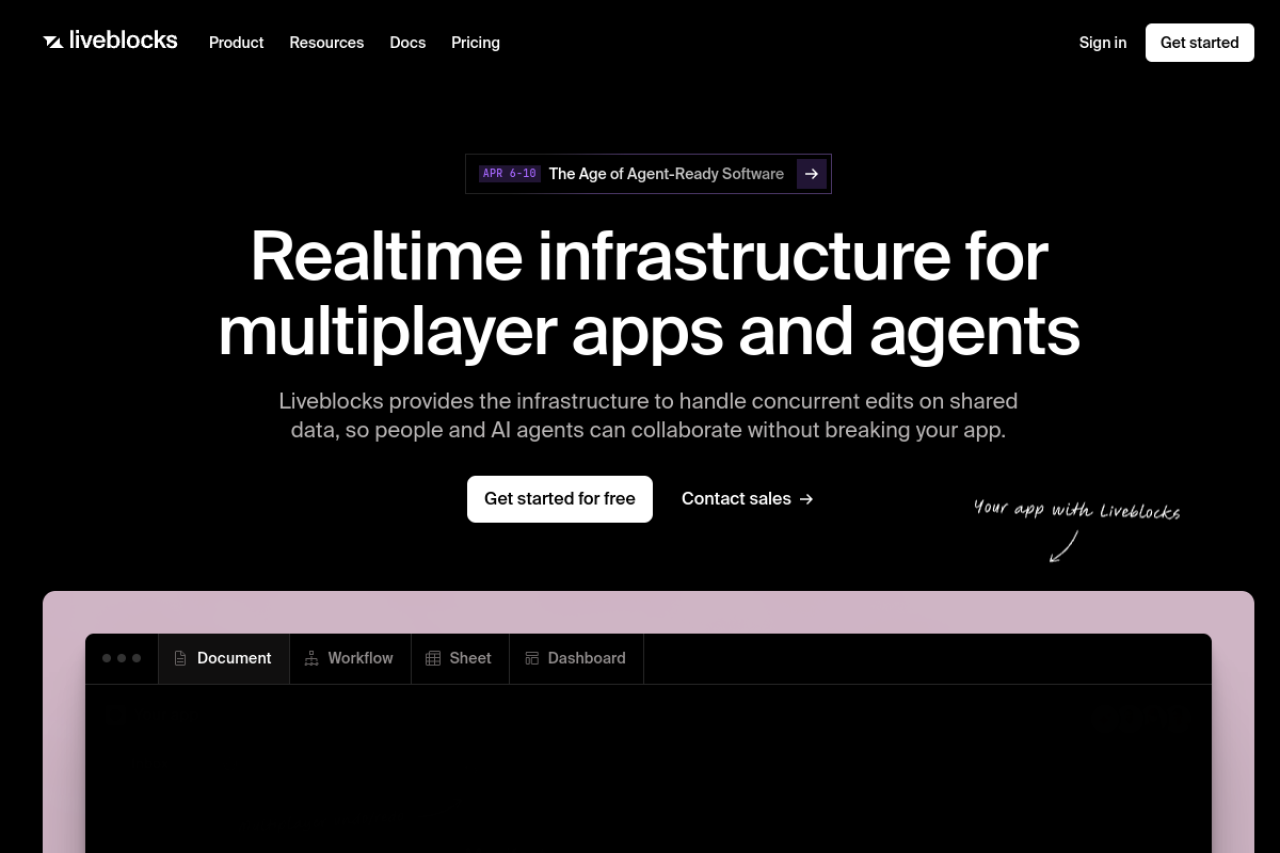Expand the Resources navigation menu
The height and width of the screenshot is (853, 1280).
(x=326, y=43)
